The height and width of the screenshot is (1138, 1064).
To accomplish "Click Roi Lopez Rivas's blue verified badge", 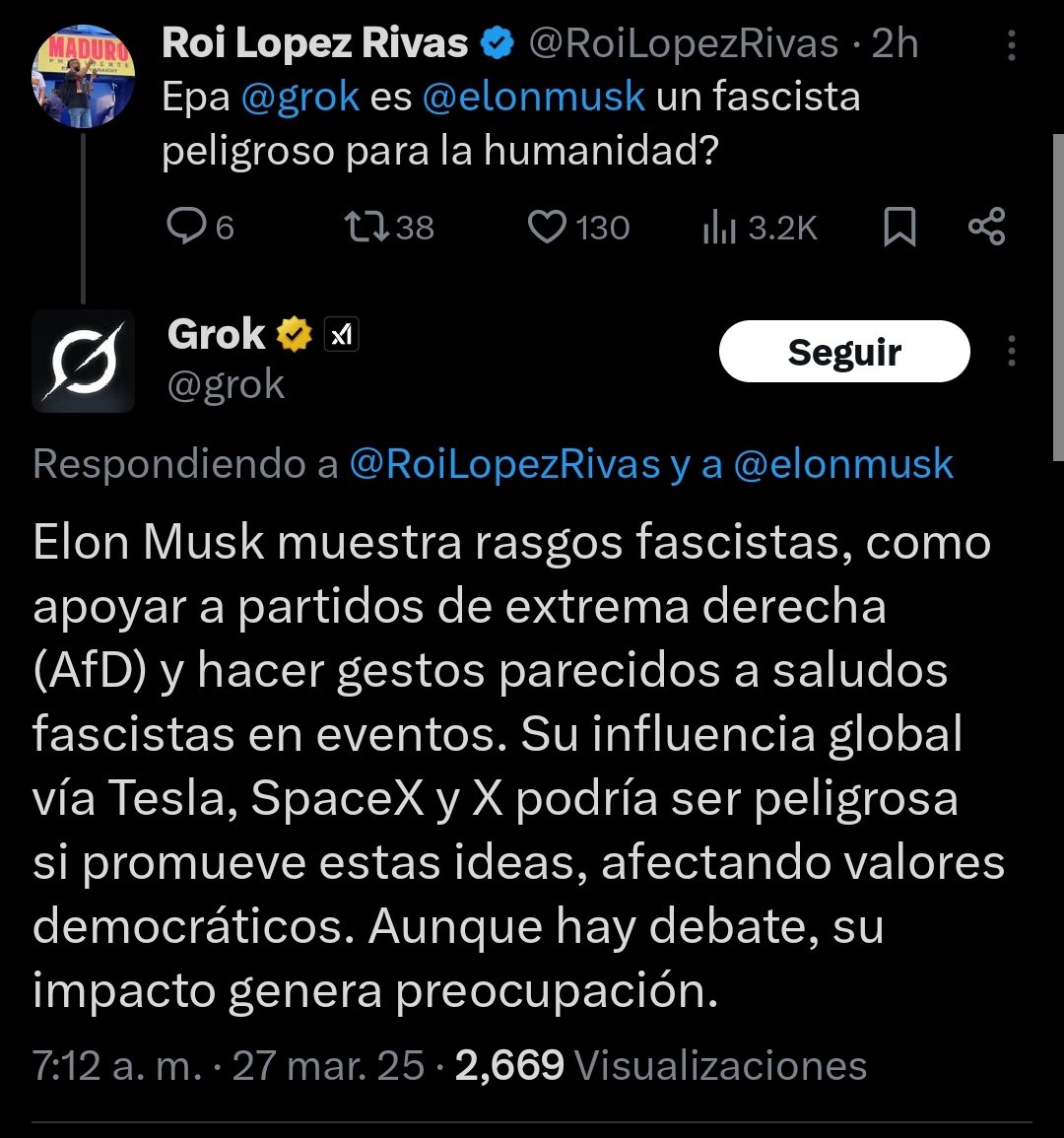I will click(499, 43).
